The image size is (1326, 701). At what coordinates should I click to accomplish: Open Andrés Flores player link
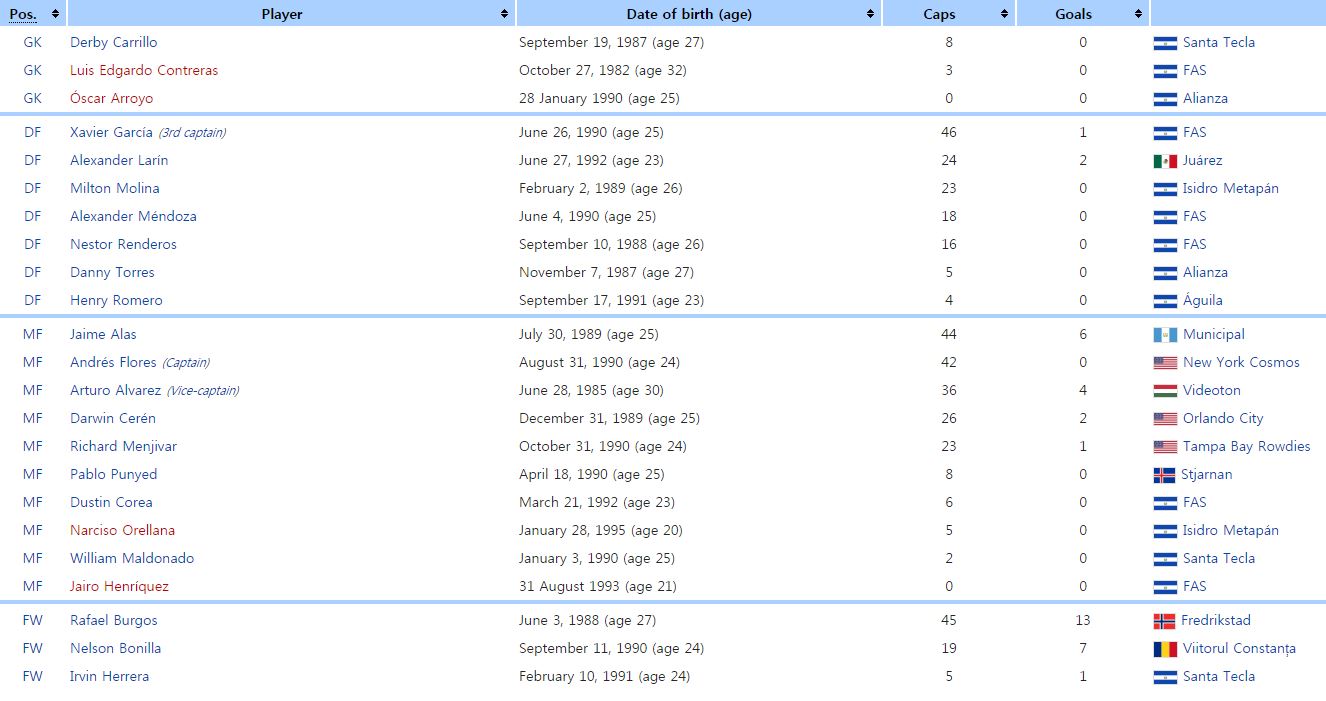(113, 362)
